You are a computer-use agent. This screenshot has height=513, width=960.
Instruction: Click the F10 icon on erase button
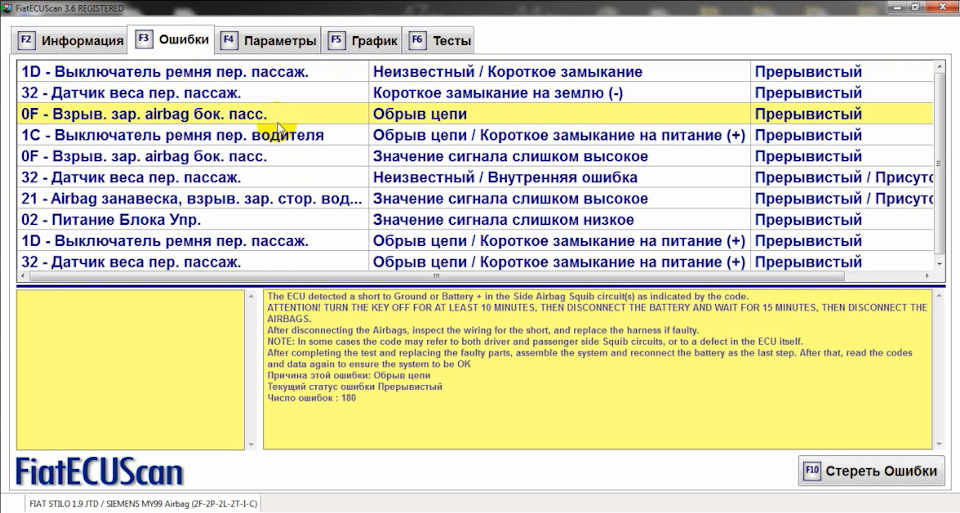[x=812, y=471]
